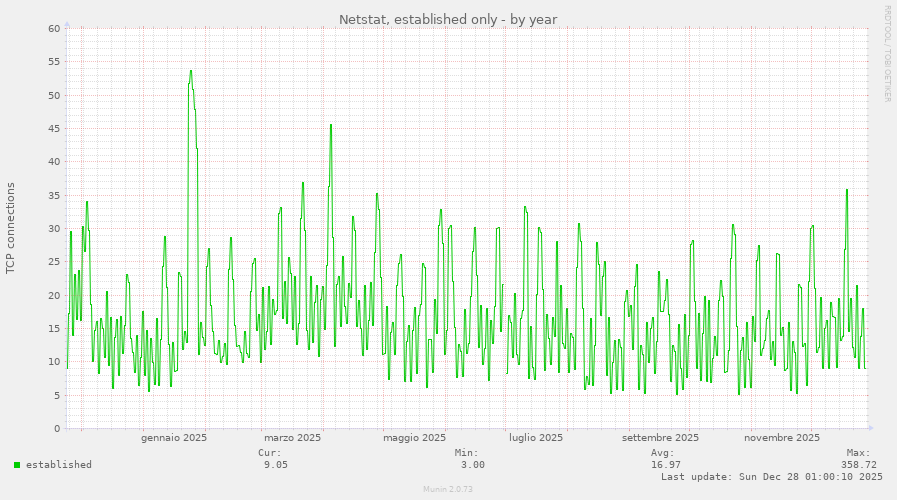897x500 pixels.
Task: Click the current value 9.05
Action: tap(276, 465)
